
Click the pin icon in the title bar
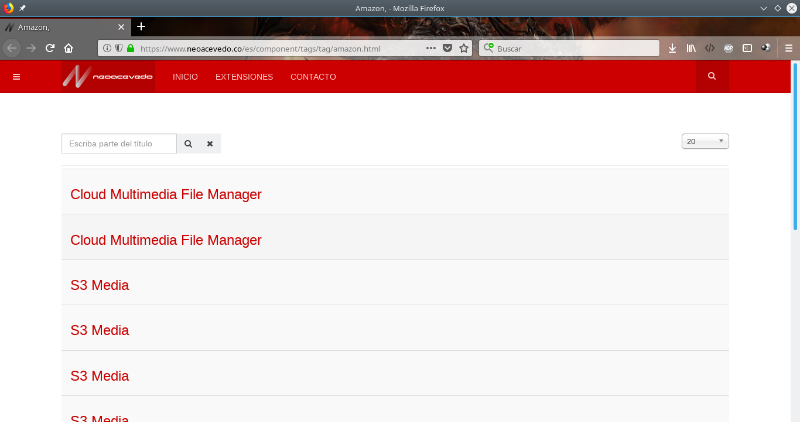click(x=22, y=8)
